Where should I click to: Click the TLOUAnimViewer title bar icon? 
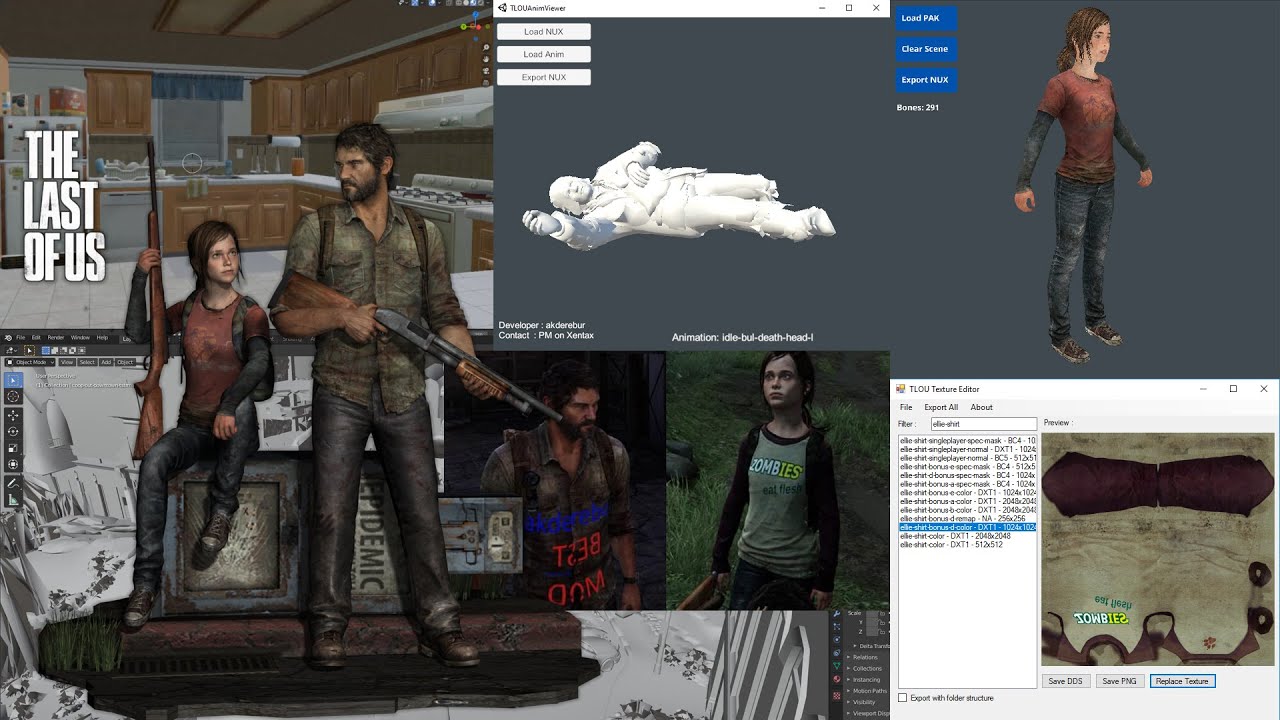coord(502,8)
